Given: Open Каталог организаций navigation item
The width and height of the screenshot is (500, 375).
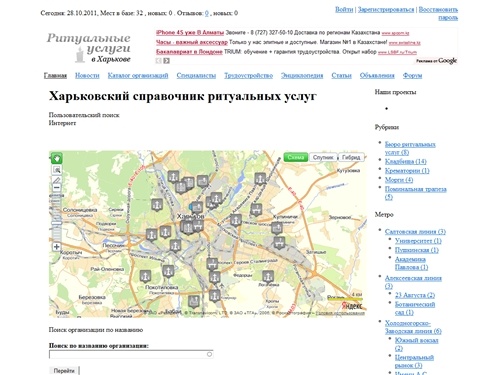Looking at the screenshot, I should click(138, 75).
